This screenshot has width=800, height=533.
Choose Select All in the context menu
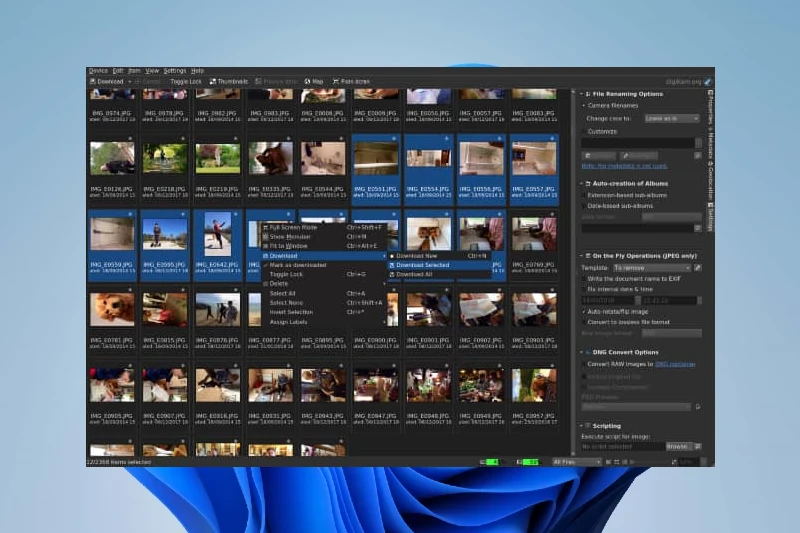pyautogui.click(x=323, y=294)
